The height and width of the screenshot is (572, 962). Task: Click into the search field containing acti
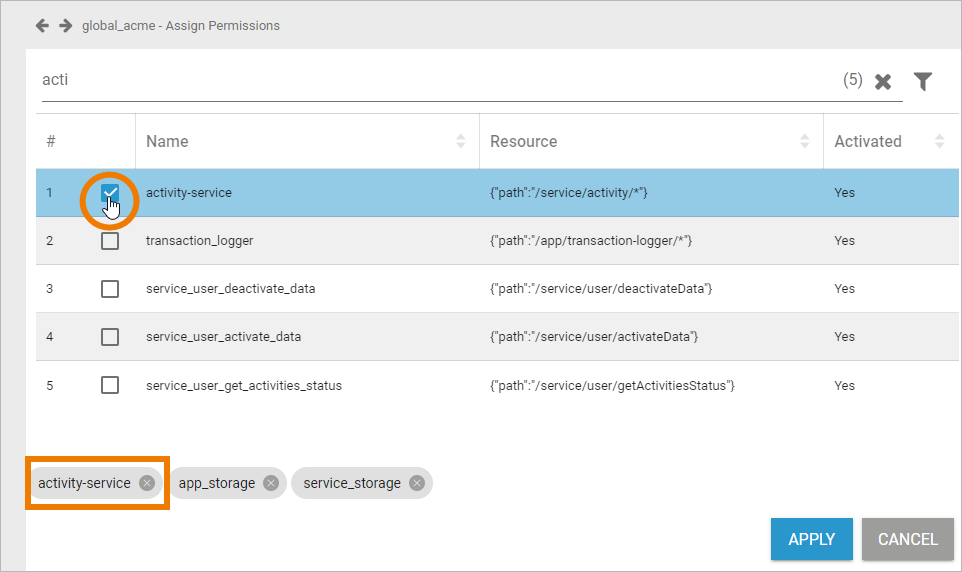point(400,80)
